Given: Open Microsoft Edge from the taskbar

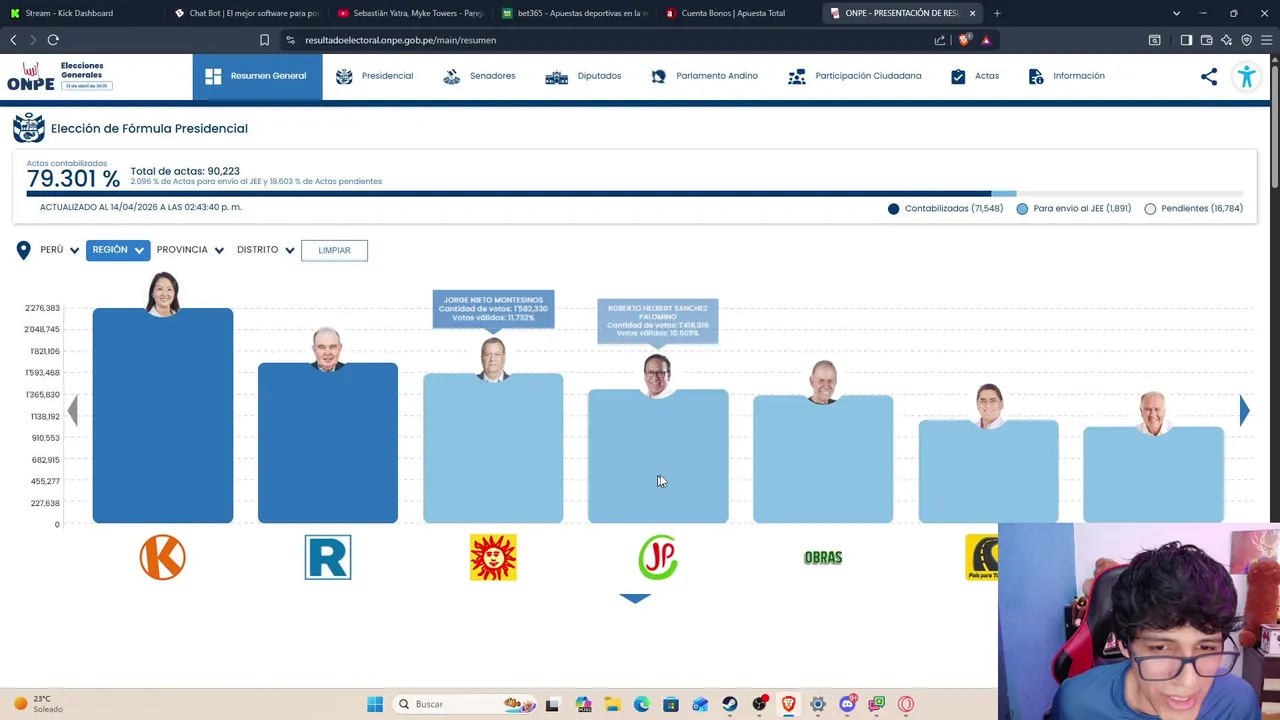Looking at the screenshot, I should click(641, 704).
